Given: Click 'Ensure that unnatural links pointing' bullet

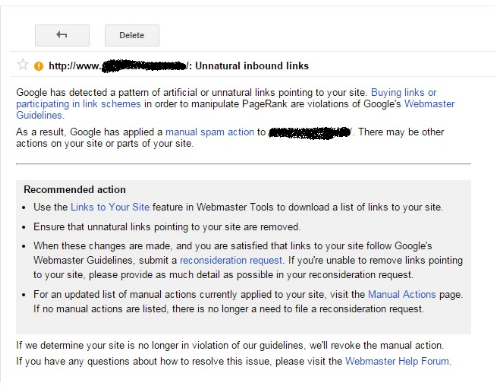Looking at the screenshot, I should [x=167, y=227].
